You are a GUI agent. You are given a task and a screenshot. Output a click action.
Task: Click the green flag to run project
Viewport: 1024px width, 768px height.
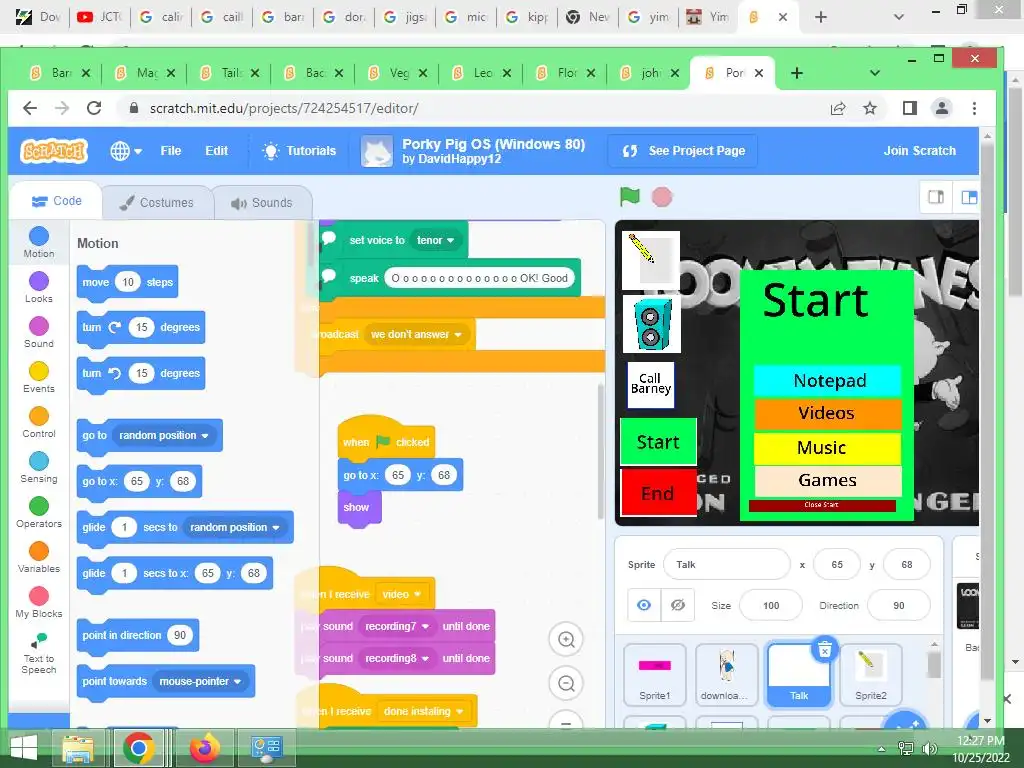[x=630, y=196]
